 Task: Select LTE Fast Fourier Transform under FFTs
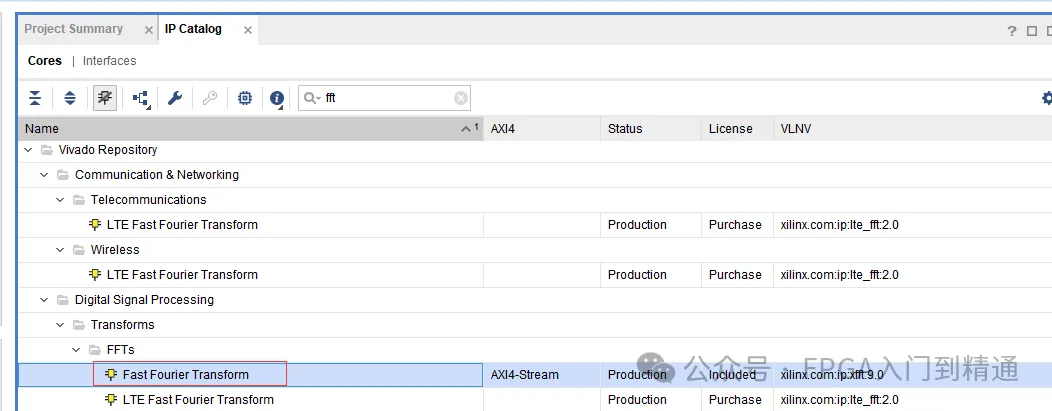(x=535, y=400)
